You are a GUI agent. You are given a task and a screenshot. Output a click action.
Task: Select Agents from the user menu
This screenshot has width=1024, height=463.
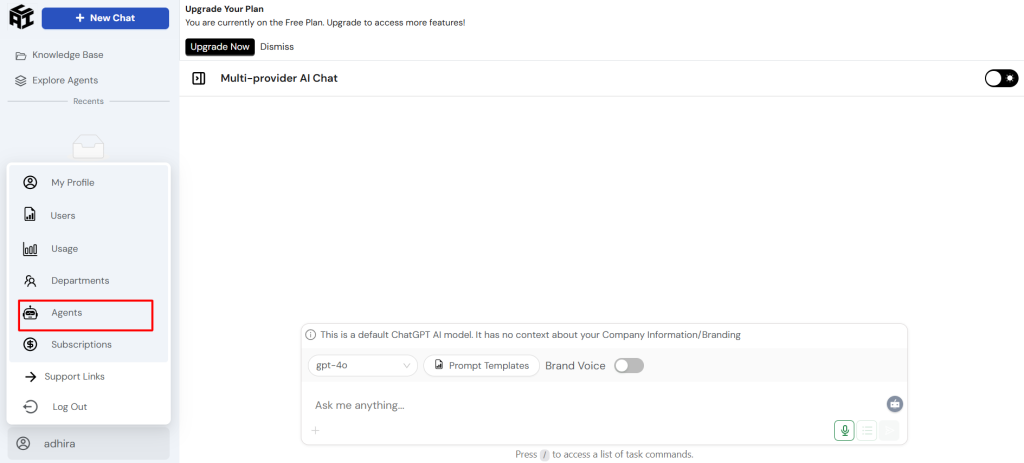[86, 313]
